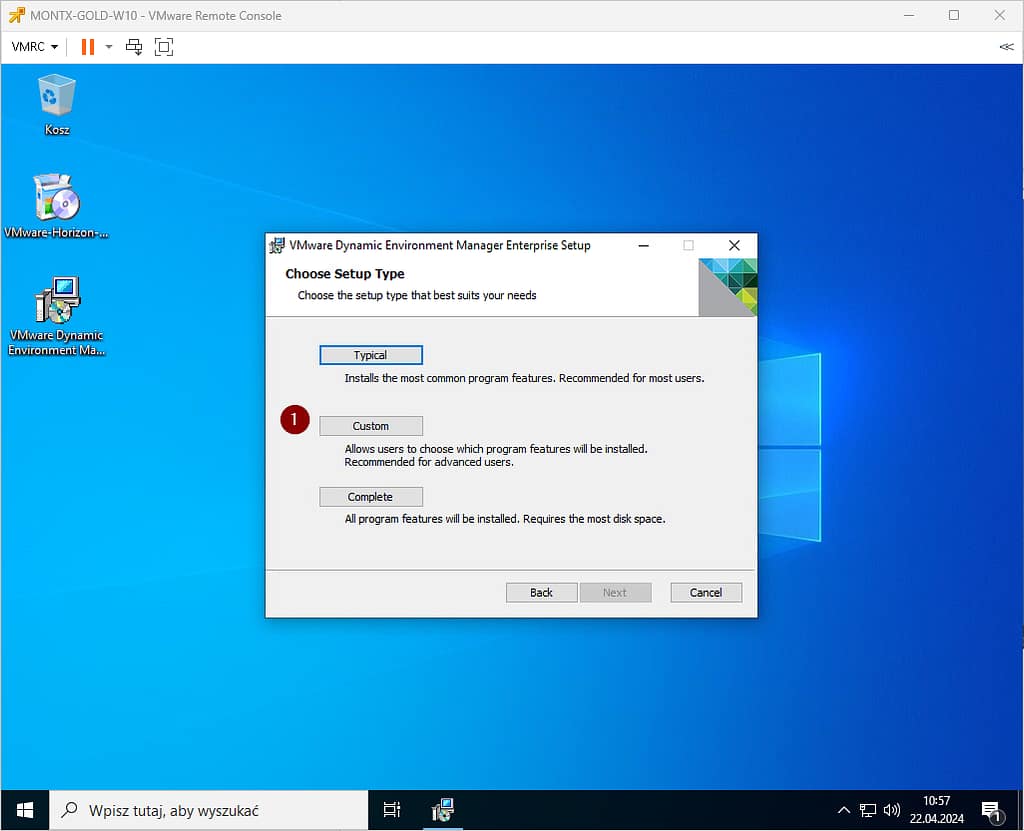Screen dimensions: 1024x831
Task: Choose the Typical setup type
Action: (370, 355)
